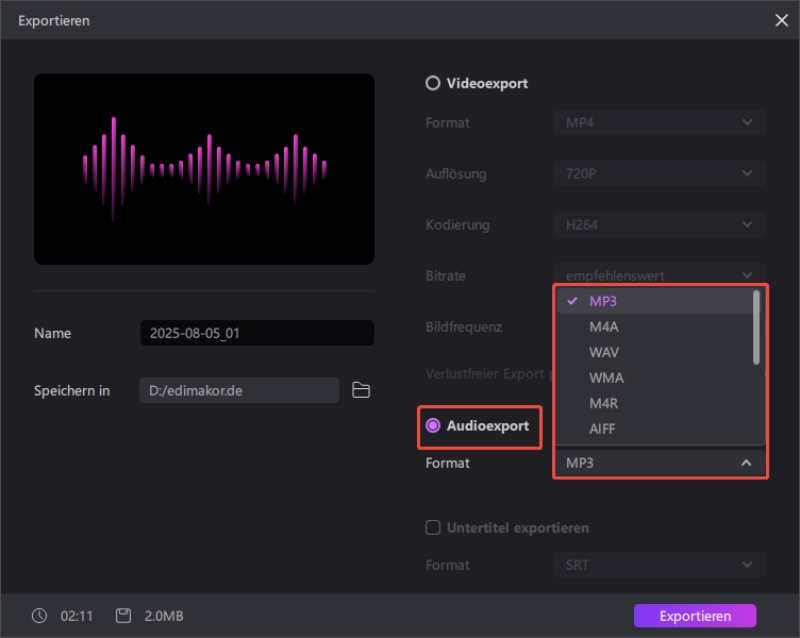Click the Auflösung label
The image size is (800, 638).
click(456, 174)
